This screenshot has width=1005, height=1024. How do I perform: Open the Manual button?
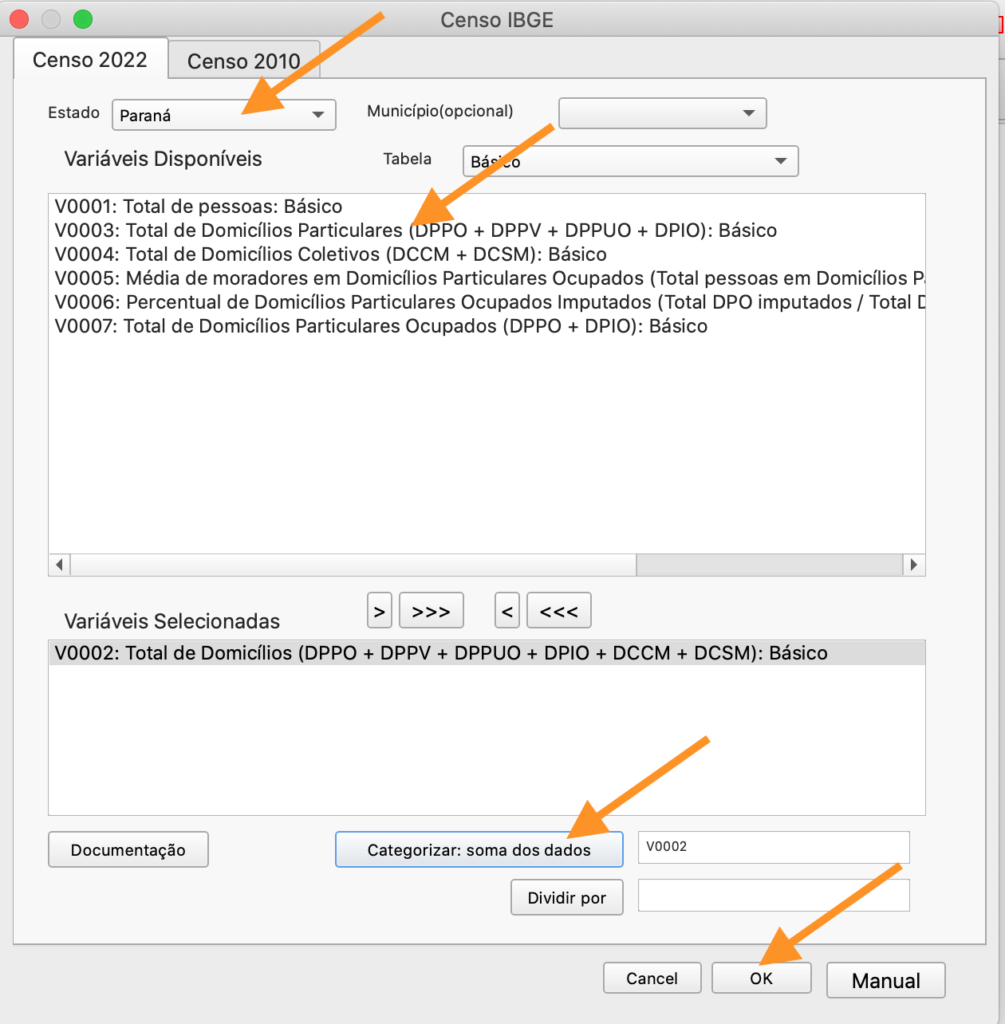pyautogui.click(x=886, y=980)
